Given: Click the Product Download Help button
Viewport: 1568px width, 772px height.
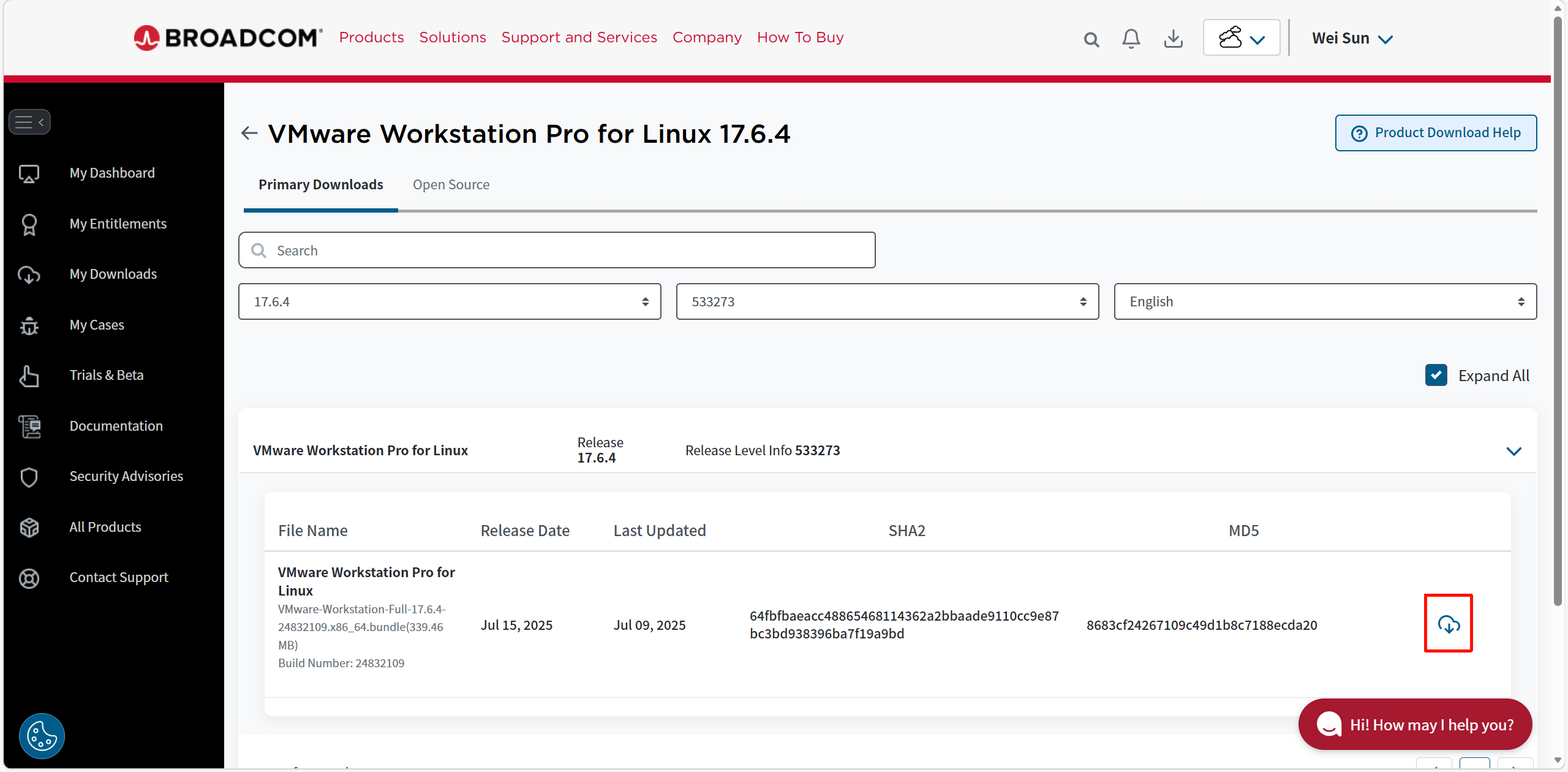Looking at the screenshot, I should (x=1436, y=133).
